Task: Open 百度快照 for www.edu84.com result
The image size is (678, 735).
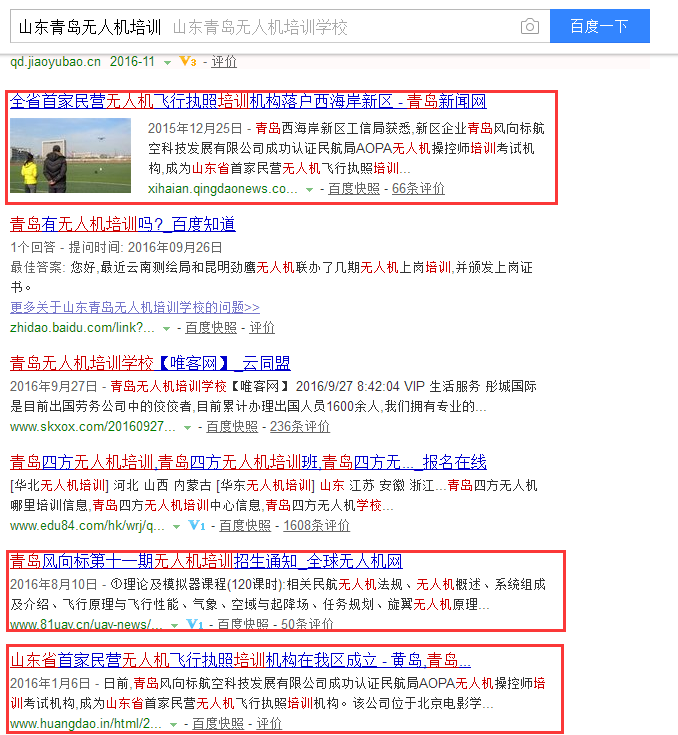Action: pyautogui.click(x=245, y=525)
